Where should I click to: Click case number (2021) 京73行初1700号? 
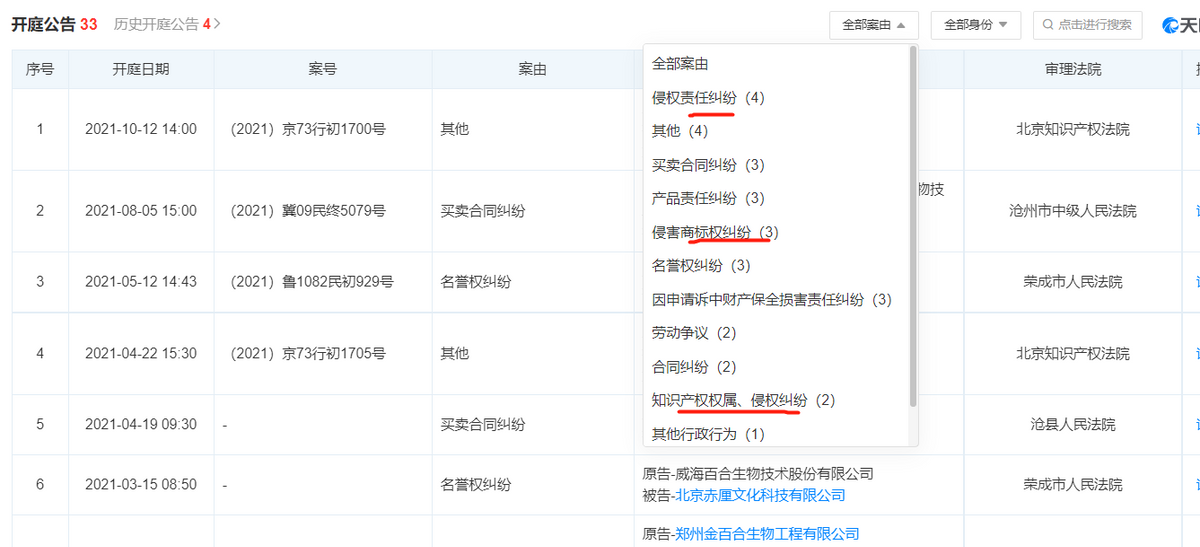309,129
